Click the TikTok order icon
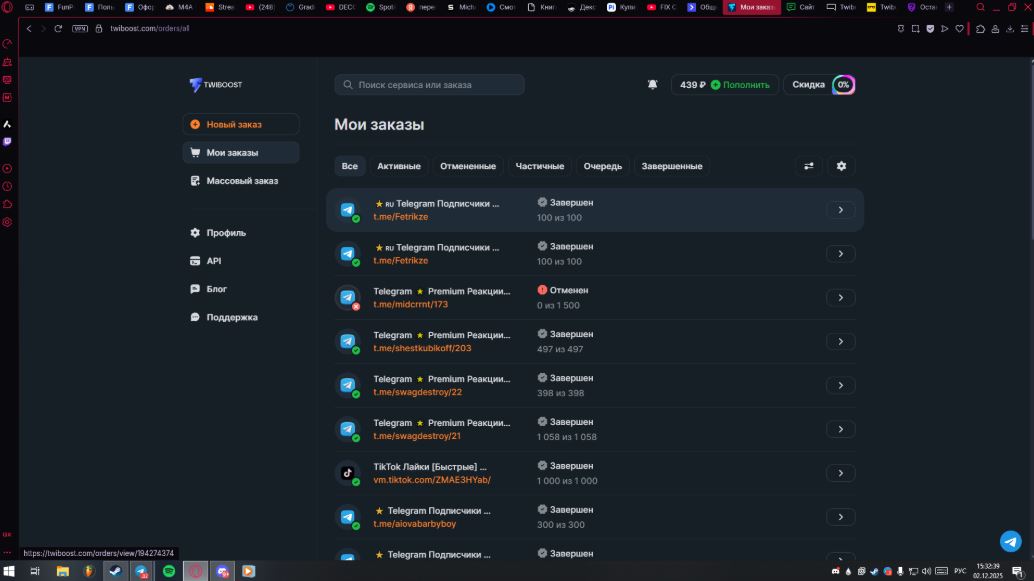Image resolution: width=1034 pixels, height=581 pixels. point(348,473)
